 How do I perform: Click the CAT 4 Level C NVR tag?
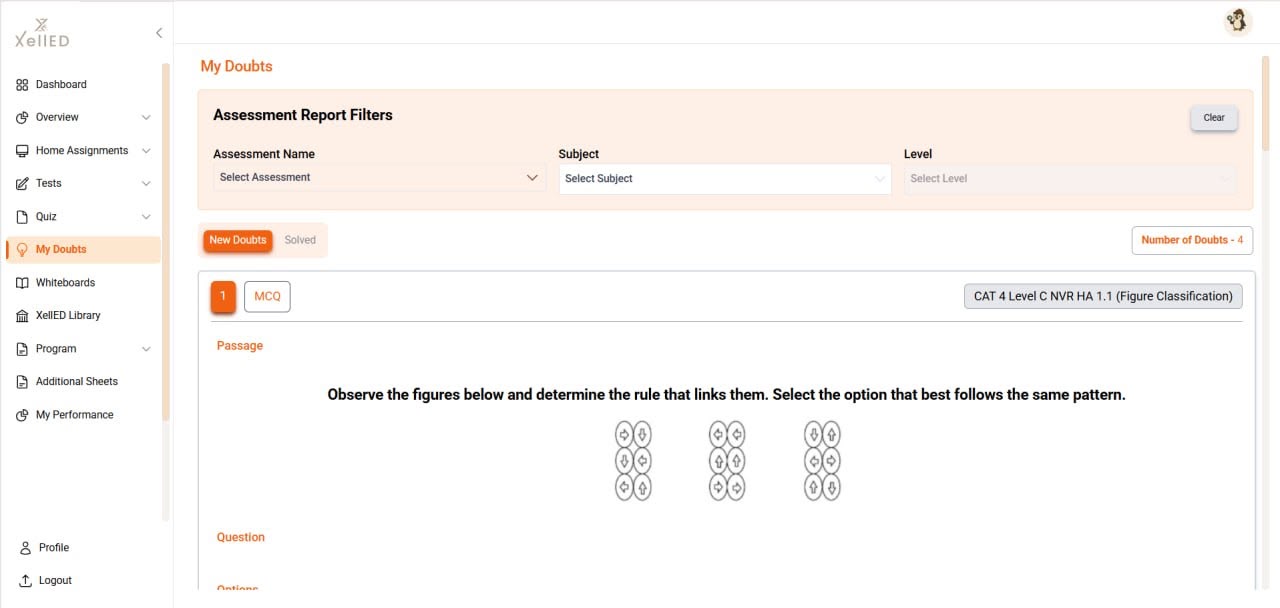[1103, 297]
